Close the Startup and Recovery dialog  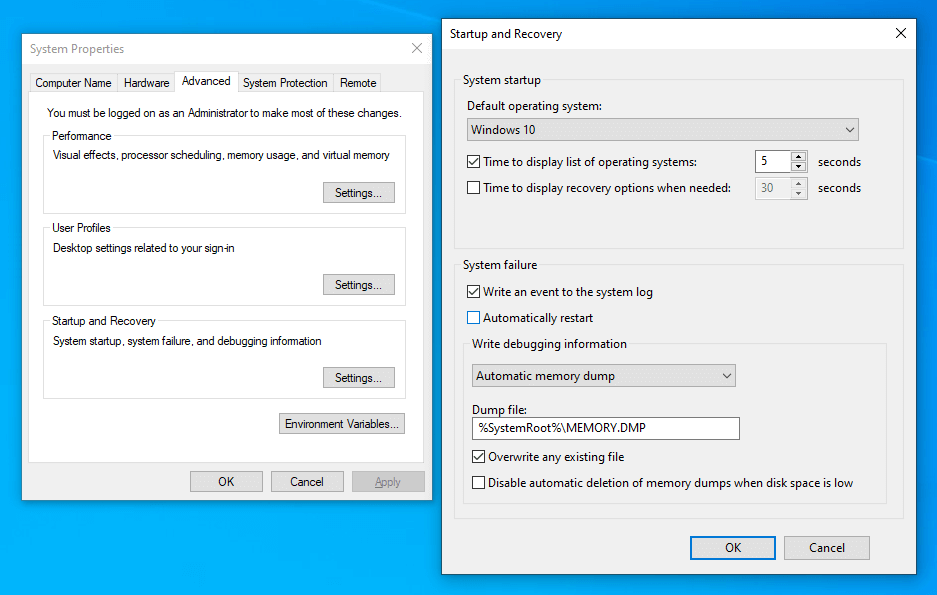901,33
